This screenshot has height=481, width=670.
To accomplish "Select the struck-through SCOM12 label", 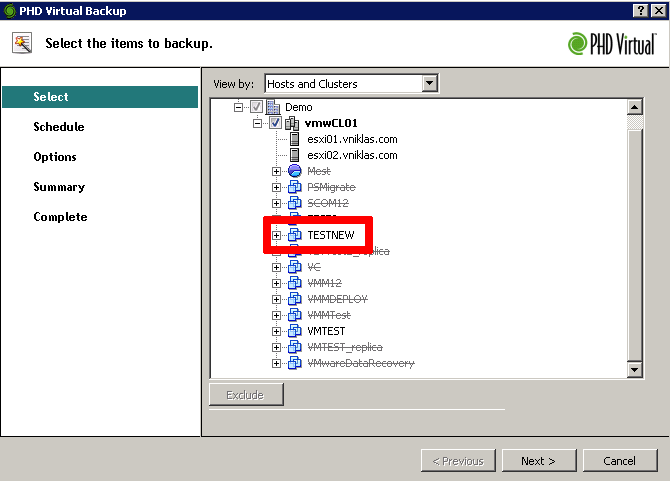I will (328, 203).
